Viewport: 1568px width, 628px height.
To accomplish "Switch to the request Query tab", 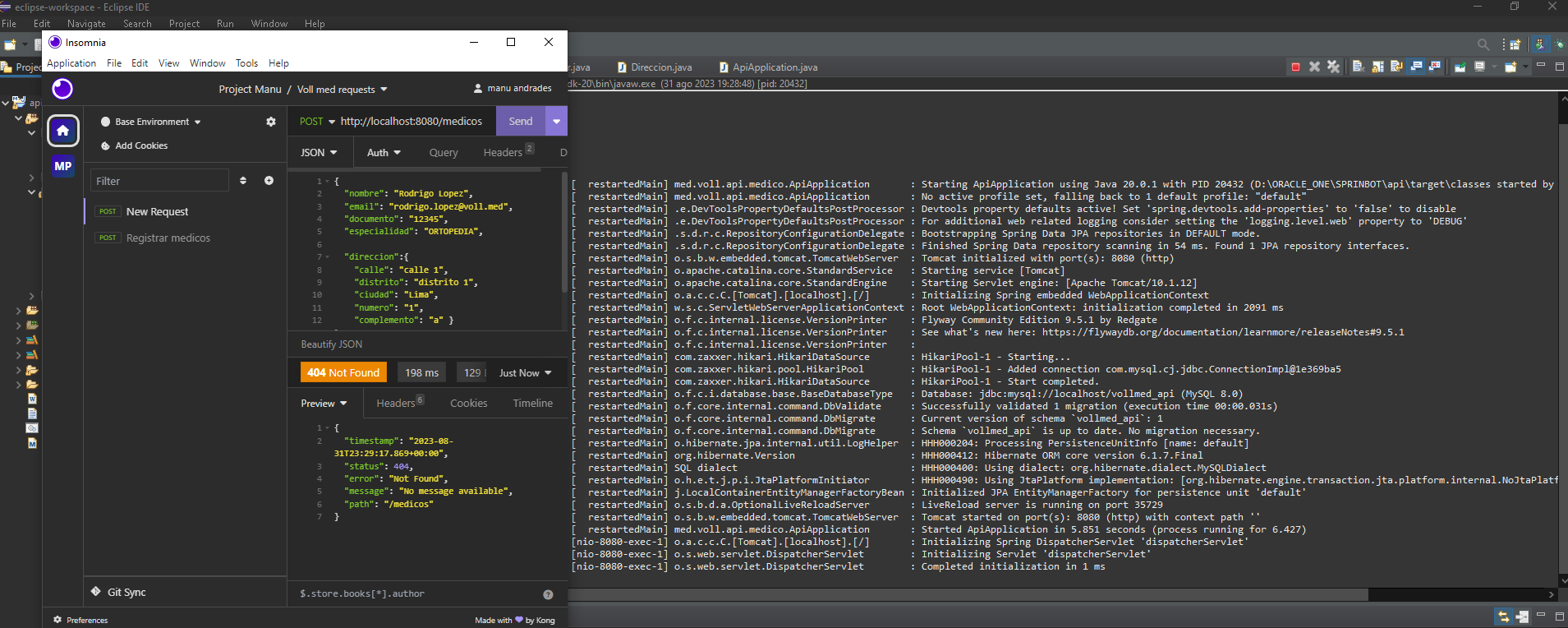I will [x=444, y=153].
